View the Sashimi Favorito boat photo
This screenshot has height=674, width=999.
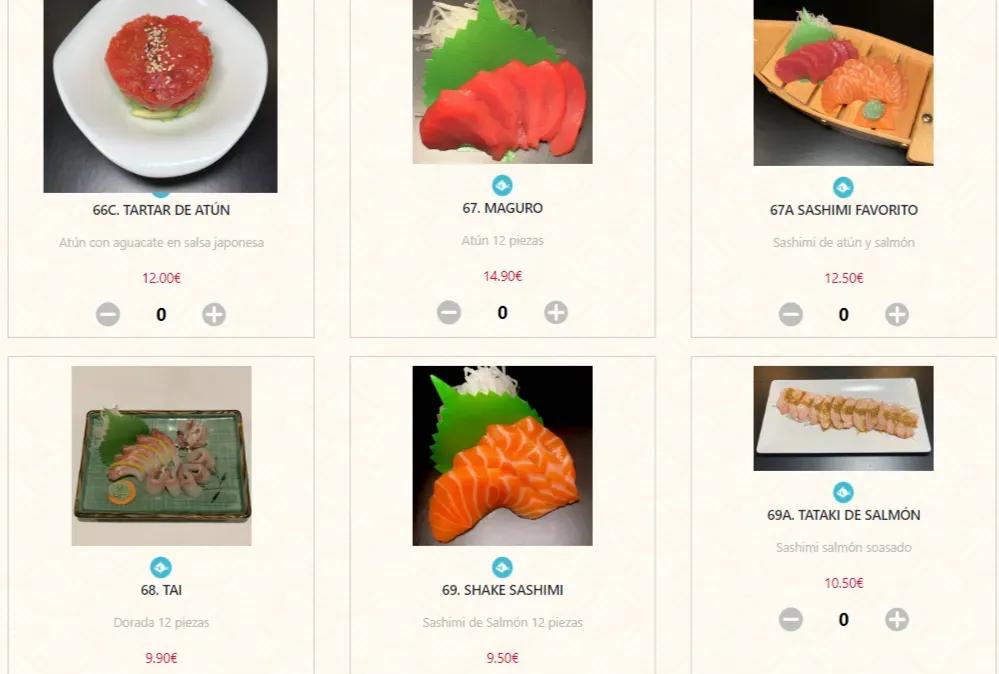click(x=844, y=83)
